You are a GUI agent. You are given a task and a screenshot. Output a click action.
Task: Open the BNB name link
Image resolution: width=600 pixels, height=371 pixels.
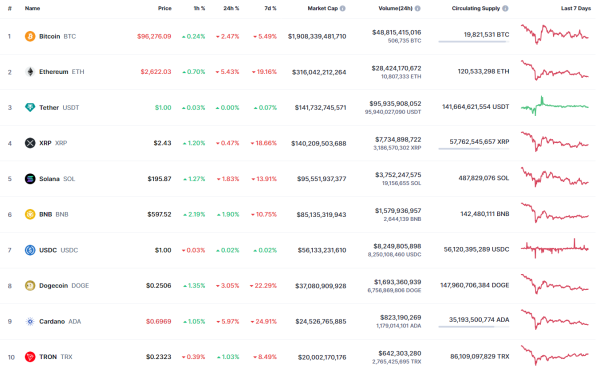[x=54, y=214]
